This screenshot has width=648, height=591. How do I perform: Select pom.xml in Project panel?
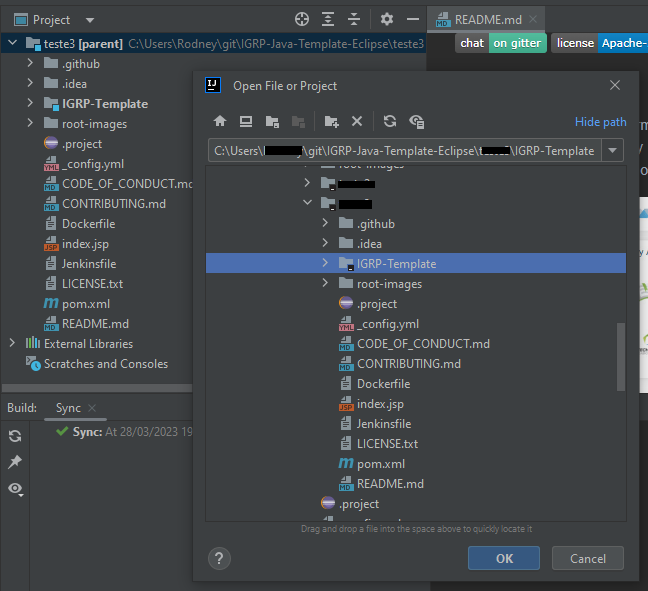click(77, 304)
